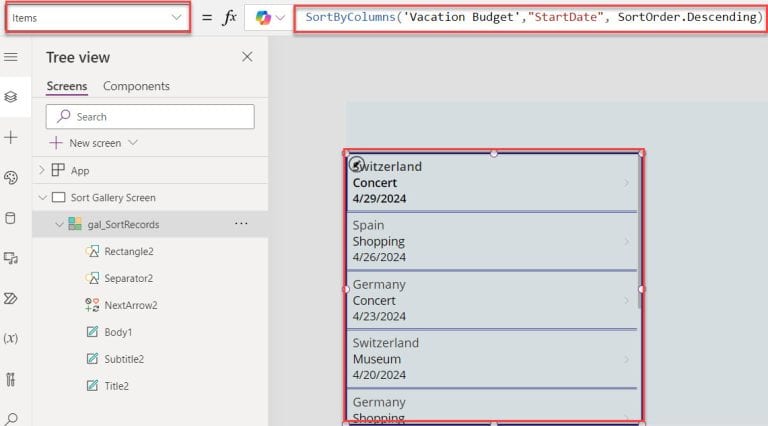Switch to the Components tab
768x426 pixels.
tap(136, 86)
